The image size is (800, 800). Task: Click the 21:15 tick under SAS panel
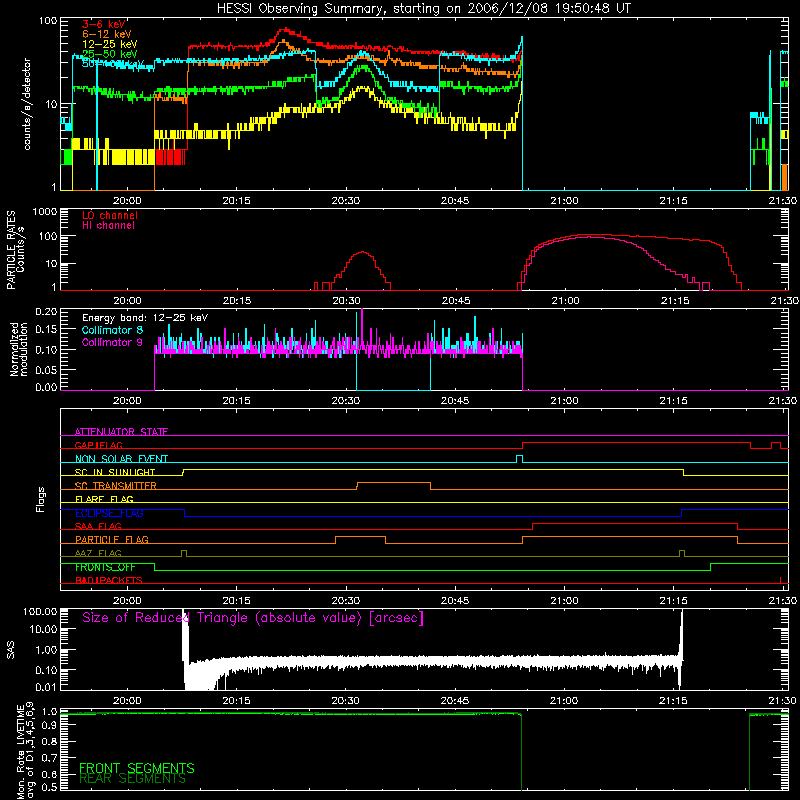point(673,701)
